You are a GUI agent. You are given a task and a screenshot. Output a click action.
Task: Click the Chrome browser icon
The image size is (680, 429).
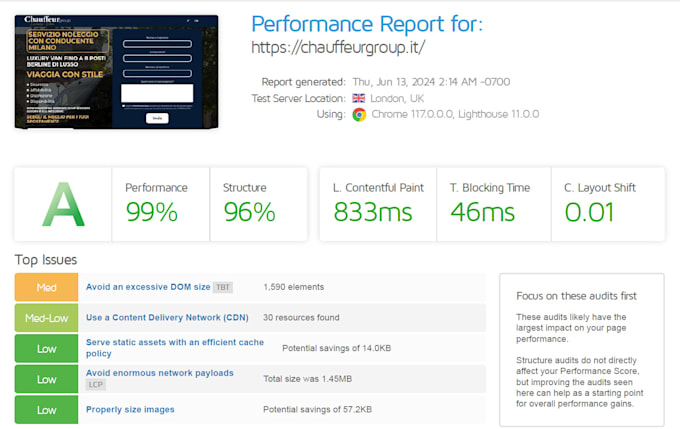click(359, 115)
